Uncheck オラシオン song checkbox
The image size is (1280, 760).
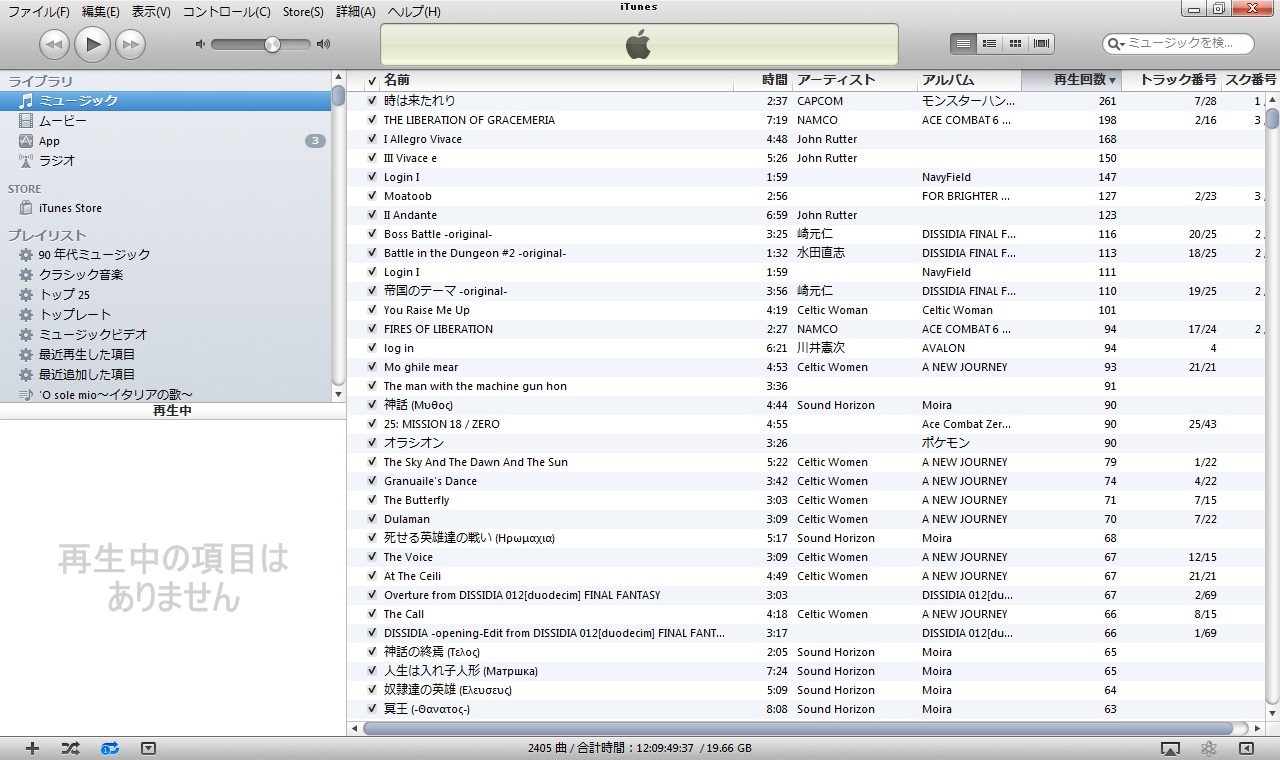(372, 443)
